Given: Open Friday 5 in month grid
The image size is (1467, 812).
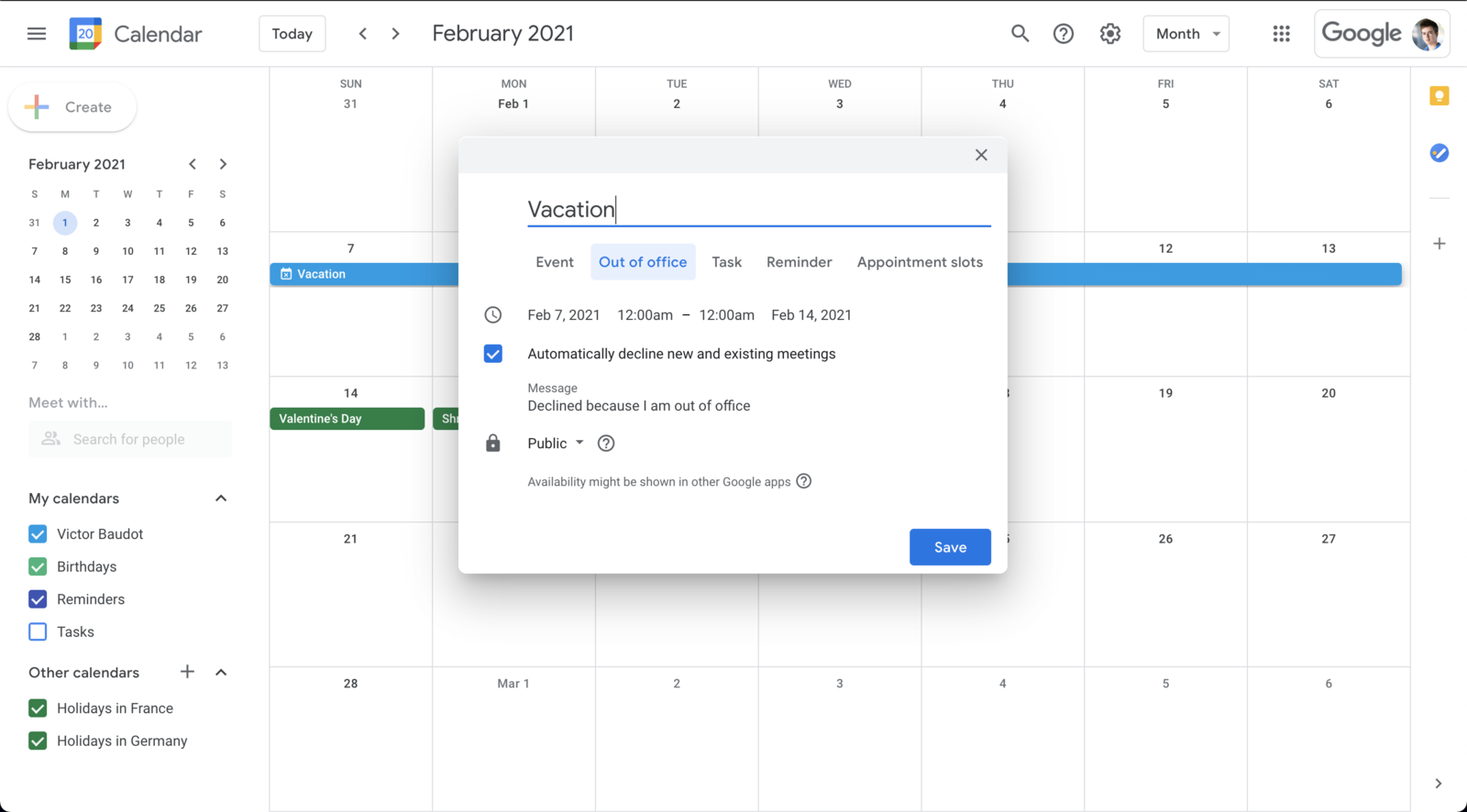Looking at the screenshot, I should [x=1165, y=104].
